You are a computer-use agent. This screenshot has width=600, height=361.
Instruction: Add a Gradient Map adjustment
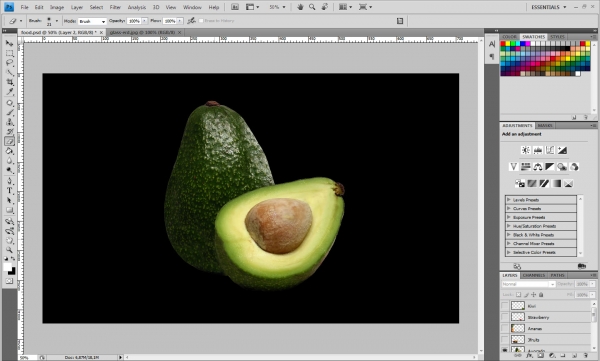coord(556,183)
